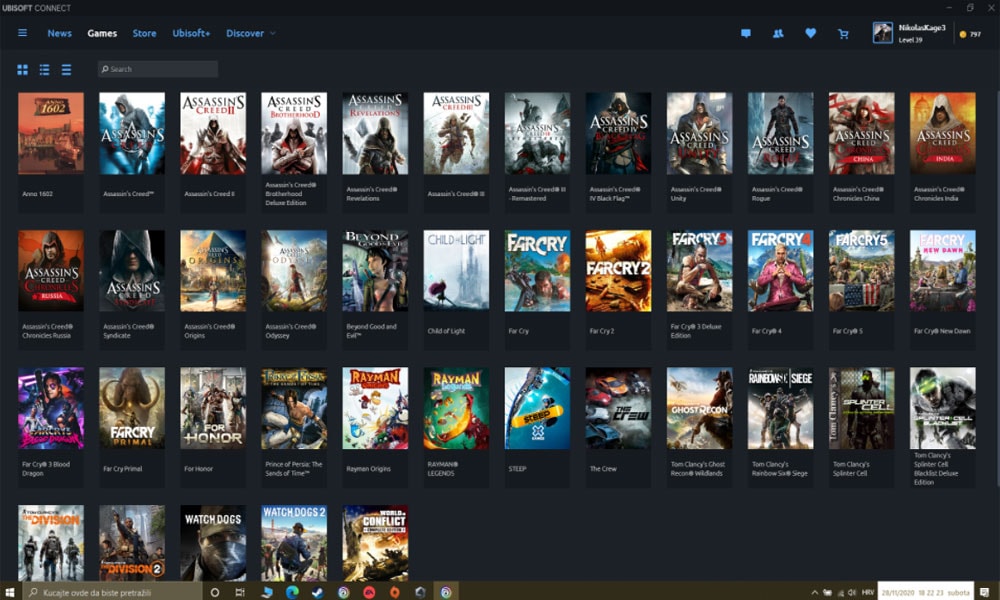The width and height of the screenshot is (1000, 600).
Task: Open the News tab
Action: point(59,33)
